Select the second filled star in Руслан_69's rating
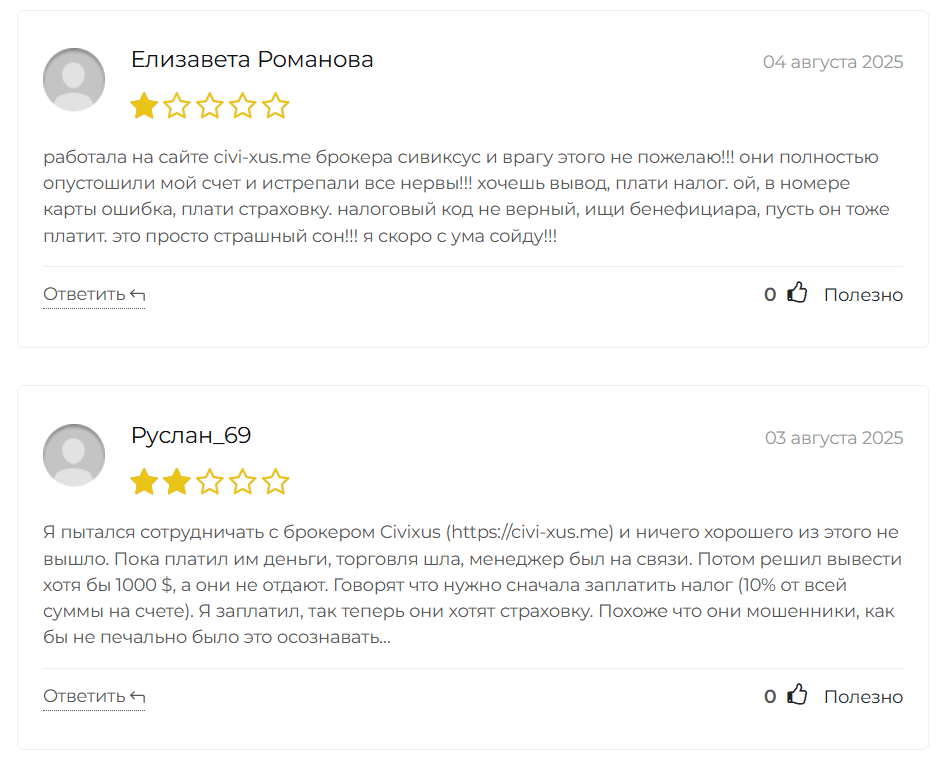Image resolution: width=946 pixels, height=765 pixels. tap(177, 481)
